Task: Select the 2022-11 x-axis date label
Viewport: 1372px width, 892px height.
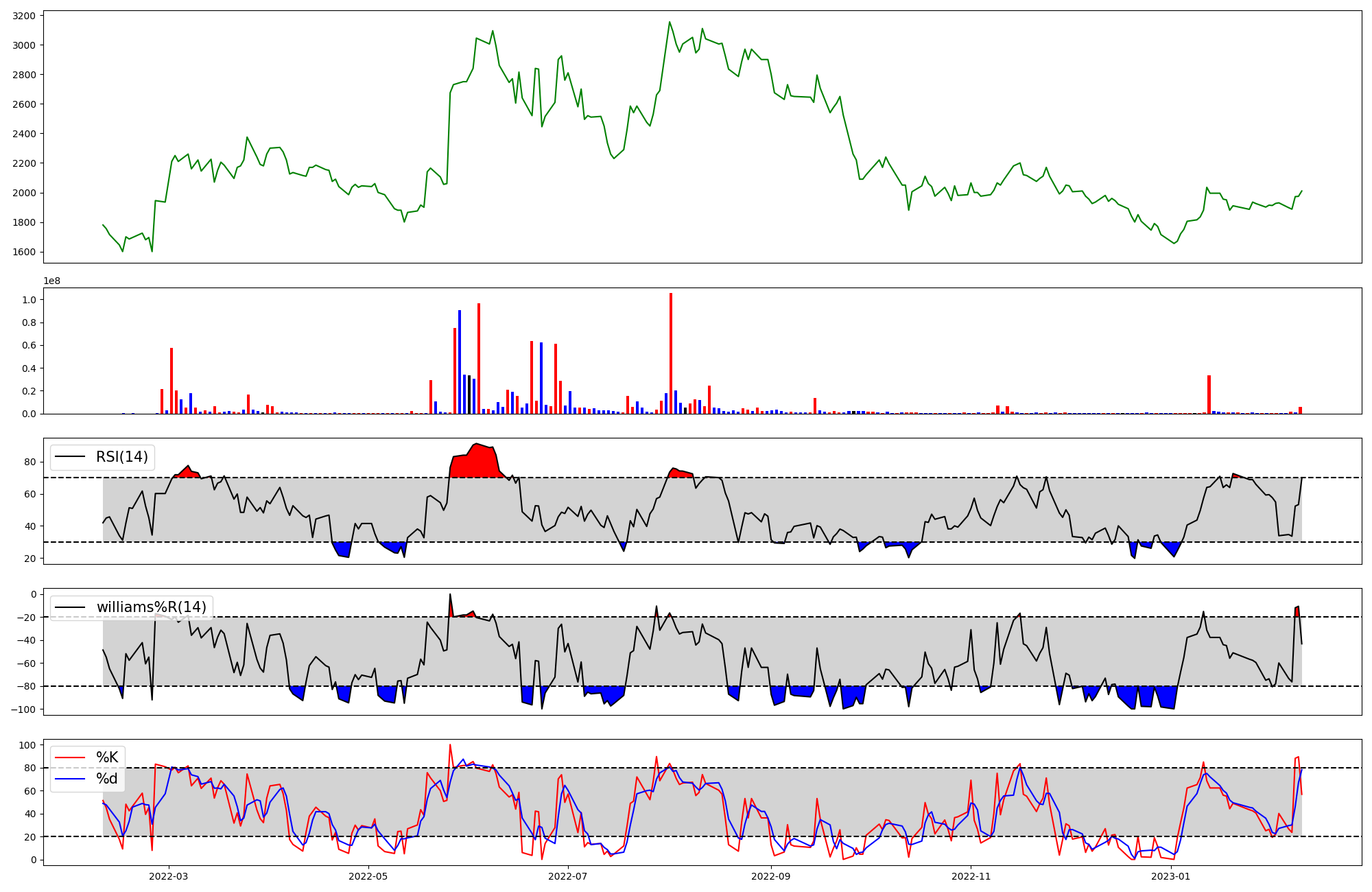Action: [971, 876]
